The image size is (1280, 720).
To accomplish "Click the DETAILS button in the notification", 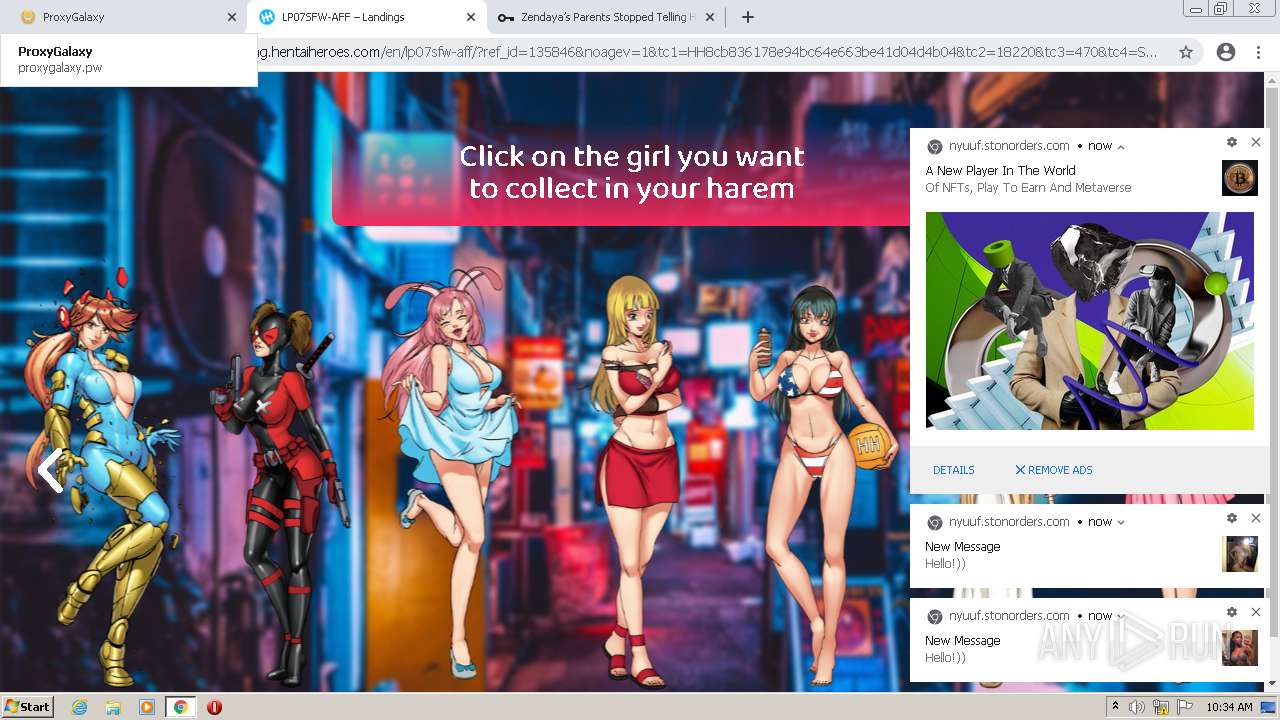I will tap(953, 470).
